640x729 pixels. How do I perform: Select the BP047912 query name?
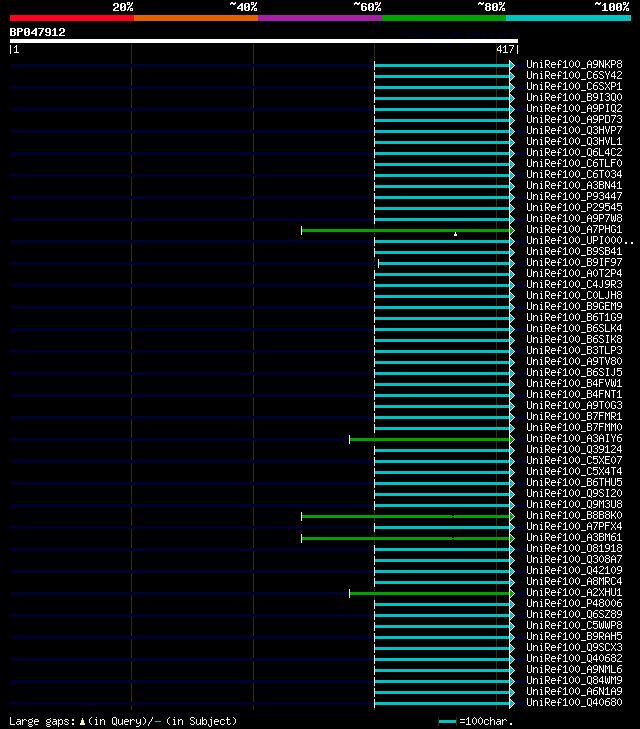(x=38, y=32)
